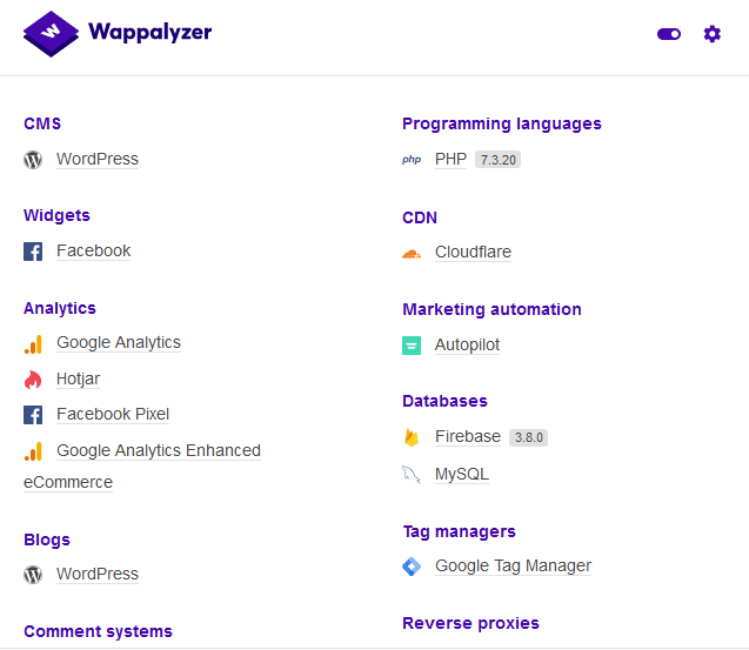This screenshot has height=650, width=749.
Task: Open the Hotjar link
Action: 78,379
